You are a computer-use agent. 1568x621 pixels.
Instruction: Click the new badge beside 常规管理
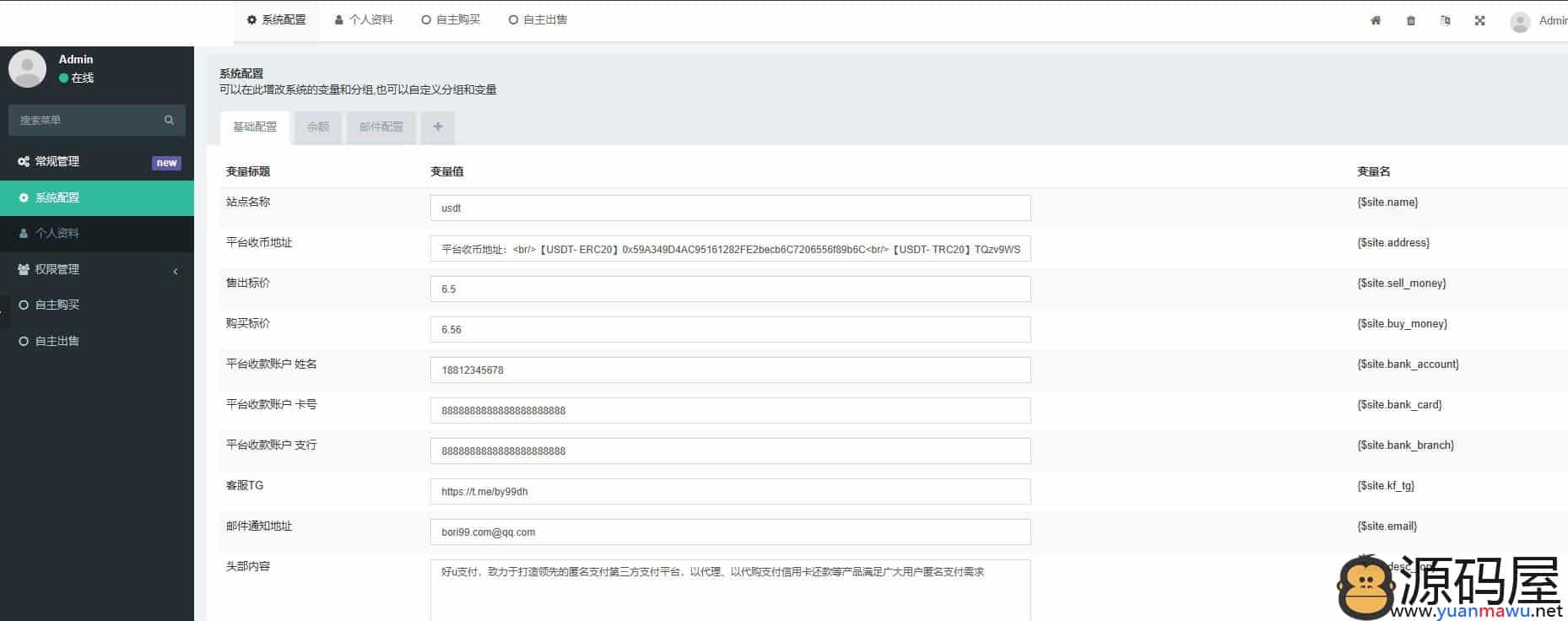(166, 163)
